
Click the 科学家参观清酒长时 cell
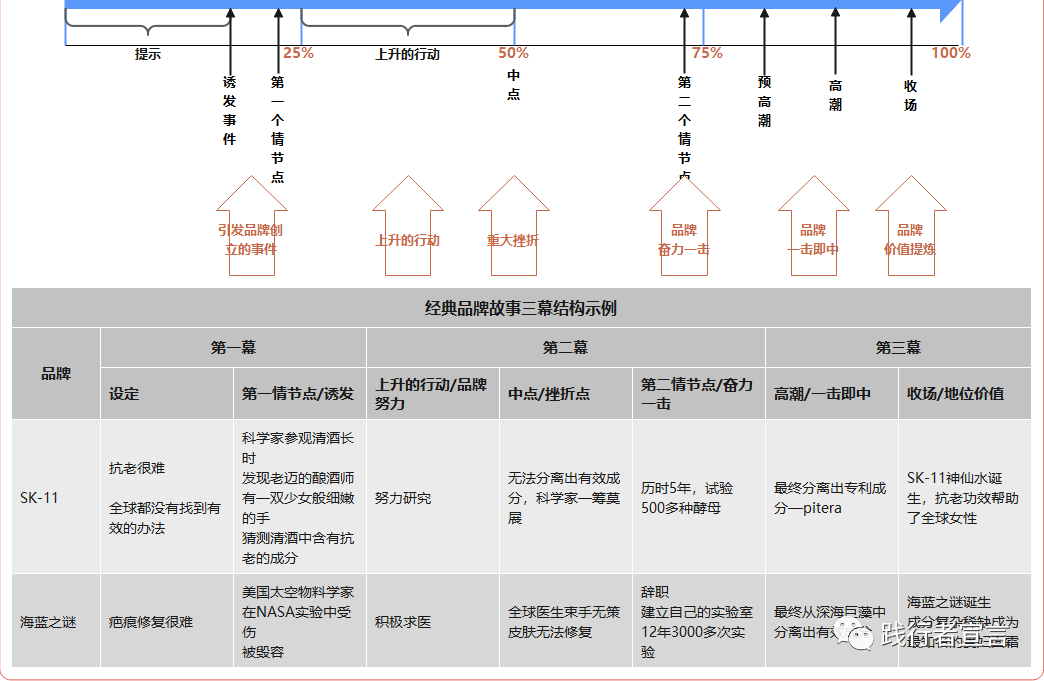click(x=300, y=497)
